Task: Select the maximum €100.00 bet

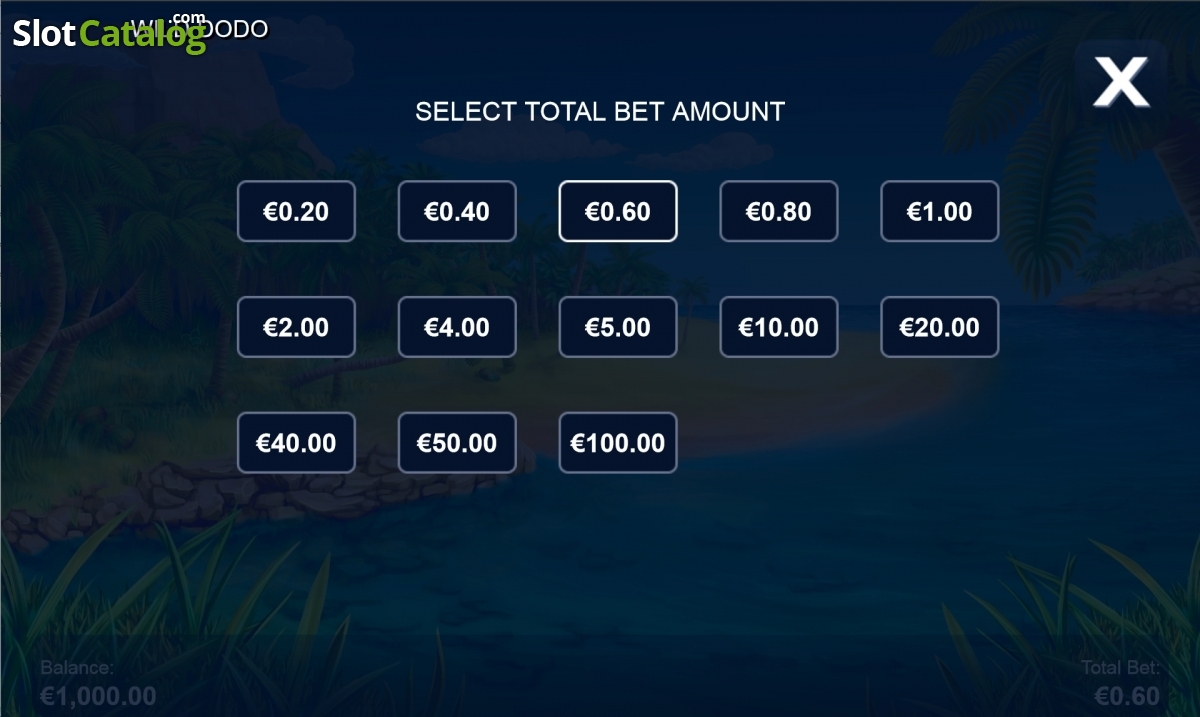Action: pos(618,443)
